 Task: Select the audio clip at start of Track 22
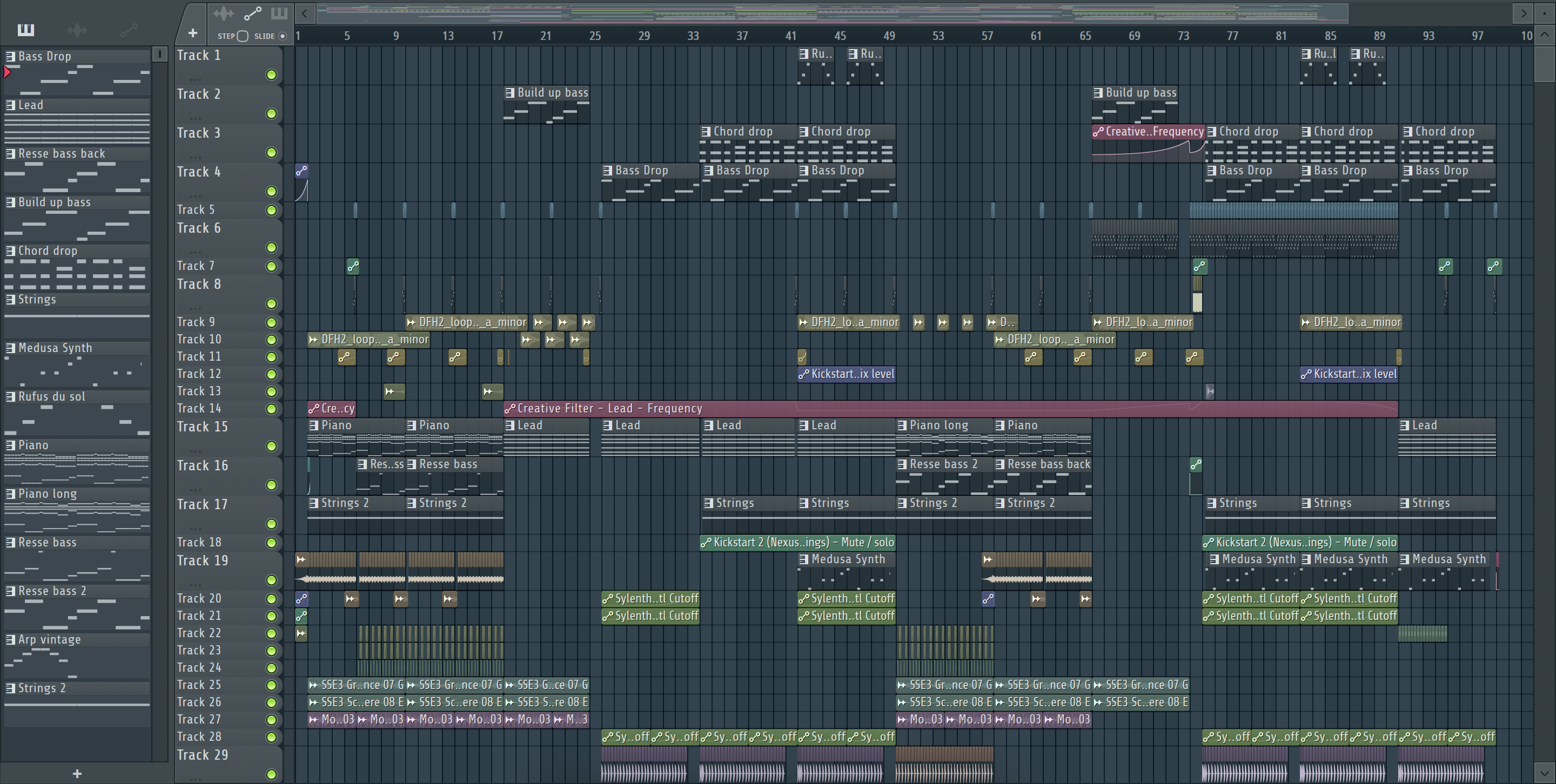(x=301, y=633)
